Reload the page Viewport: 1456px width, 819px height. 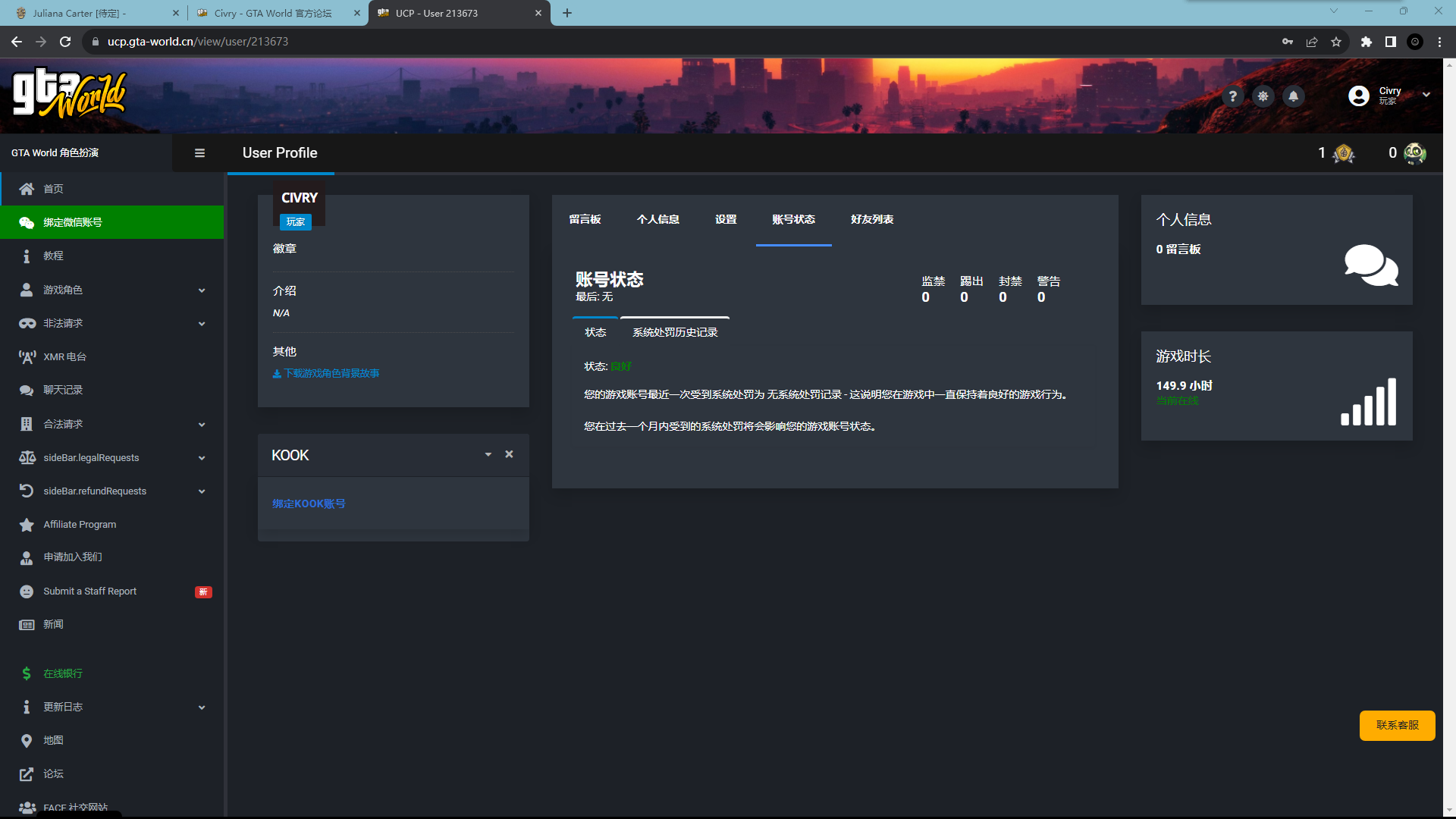click(65, 42)
